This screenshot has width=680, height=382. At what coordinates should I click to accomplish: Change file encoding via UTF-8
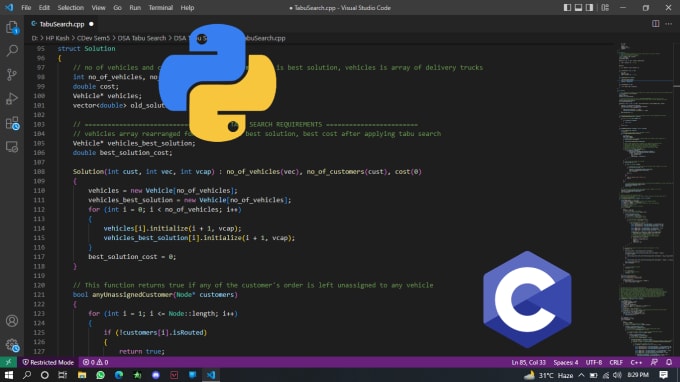[594, 362]
